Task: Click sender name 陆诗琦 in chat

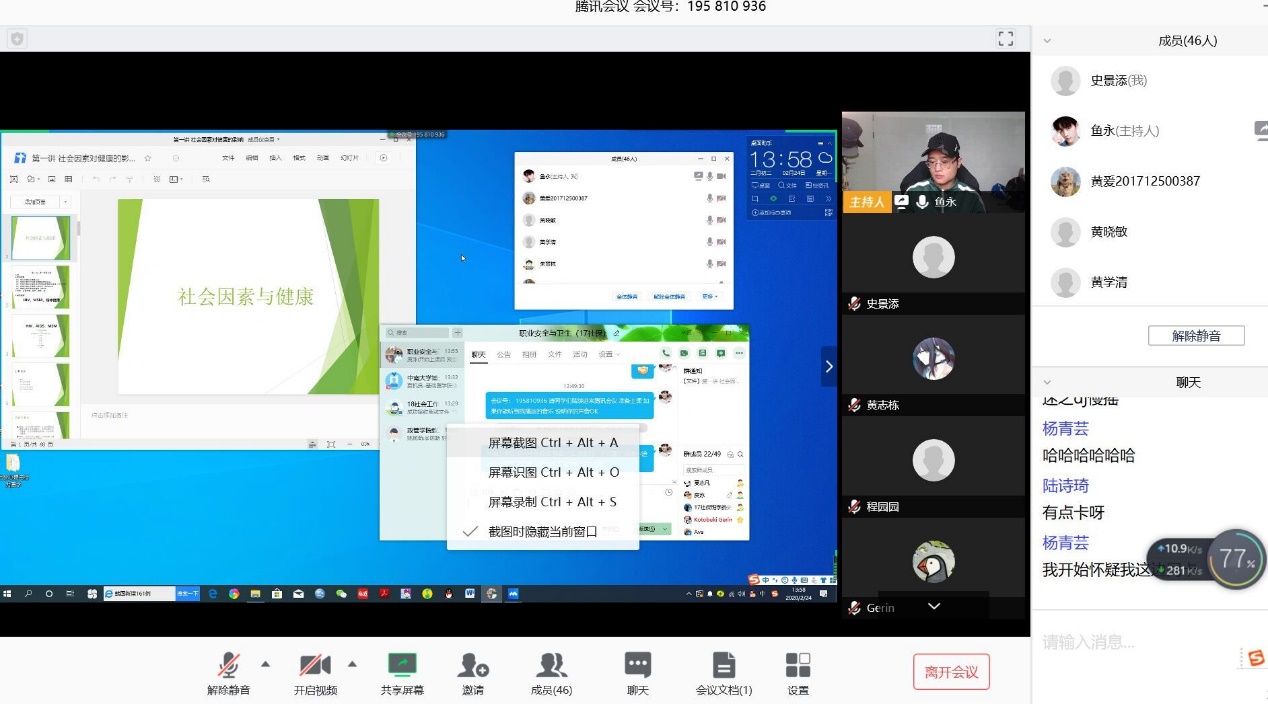Action: pyautogui.click(x=1066, y=486)
